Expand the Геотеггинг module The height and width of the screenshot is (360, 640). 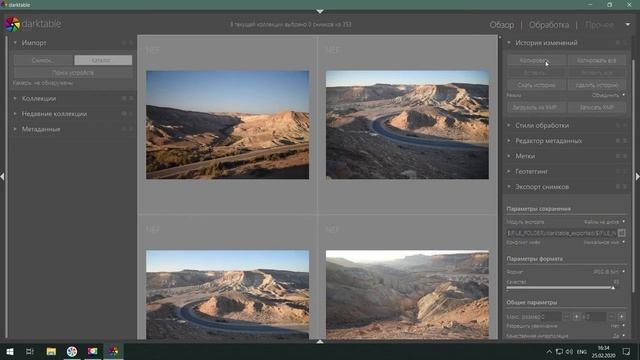pyautogui.click(x=509, y=171)
